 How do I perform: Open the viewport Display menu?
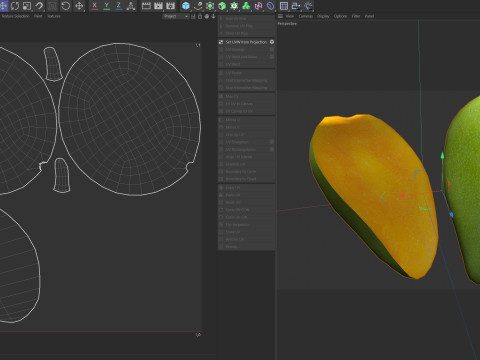pos(323,16)
